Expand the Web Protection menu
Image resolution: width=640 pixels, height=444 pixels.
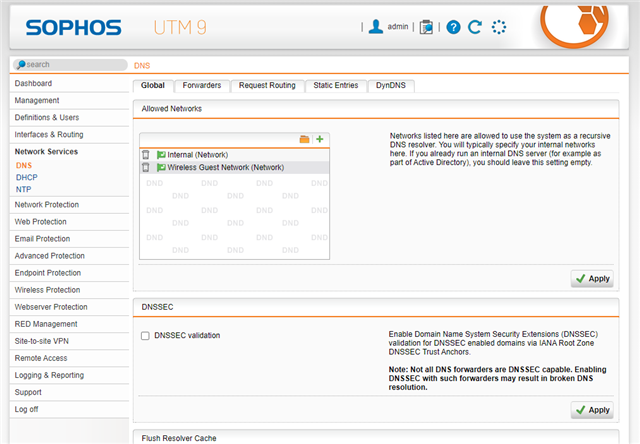coord(69,222)
